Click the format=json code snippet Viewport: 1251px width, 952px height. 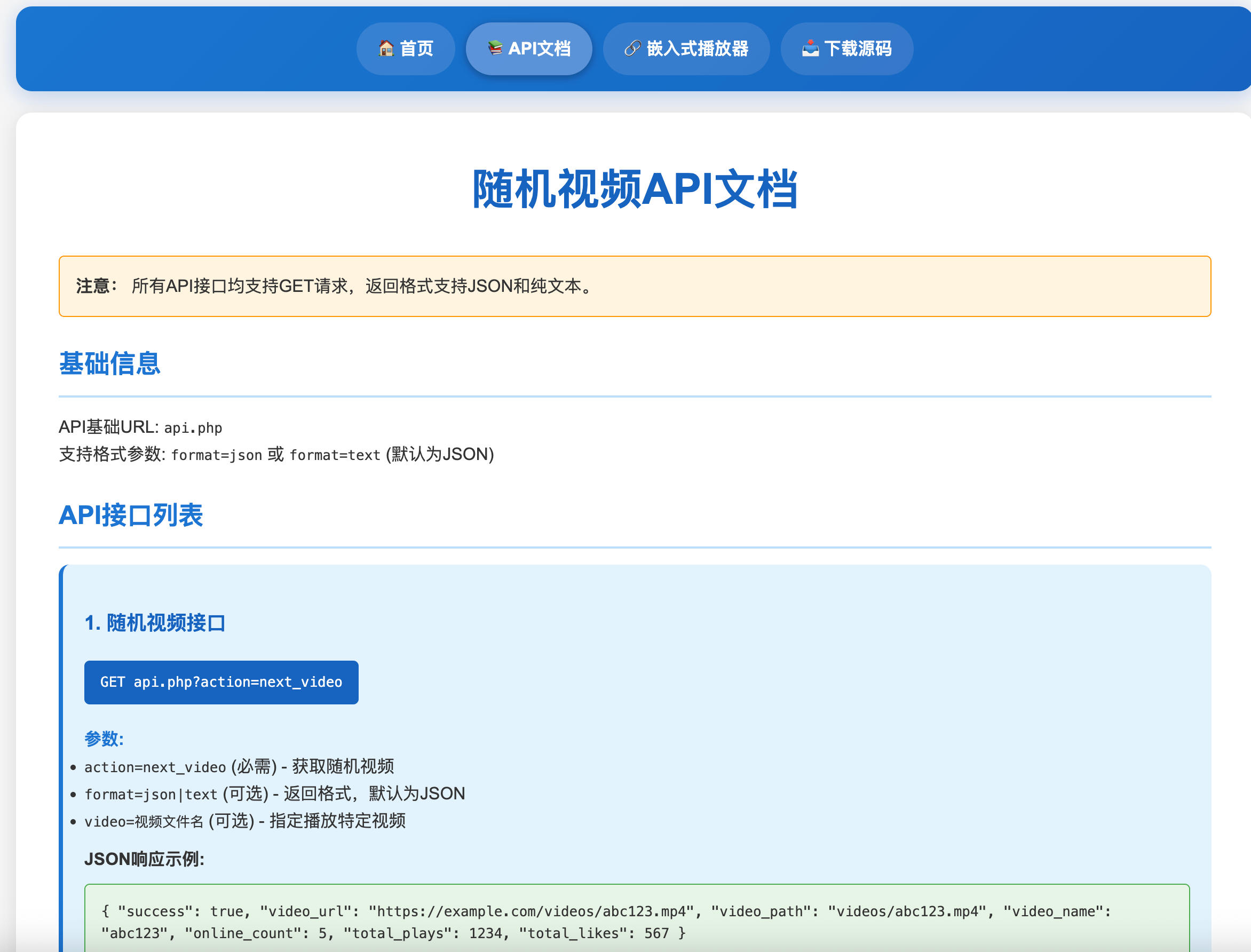click(x=217, y=455)
